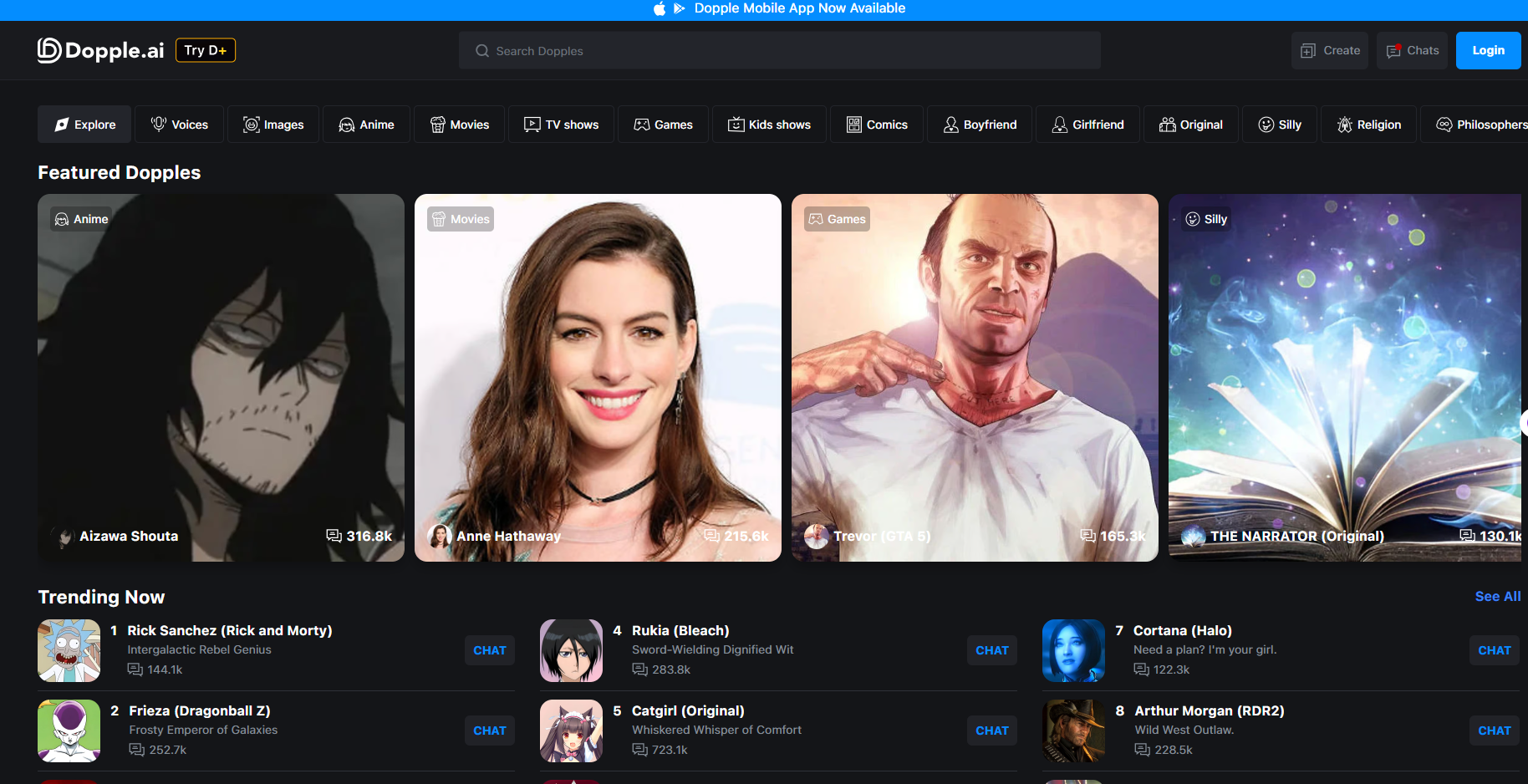
Task: Switch to the Movies tab
Action: [x=460, y=125]
